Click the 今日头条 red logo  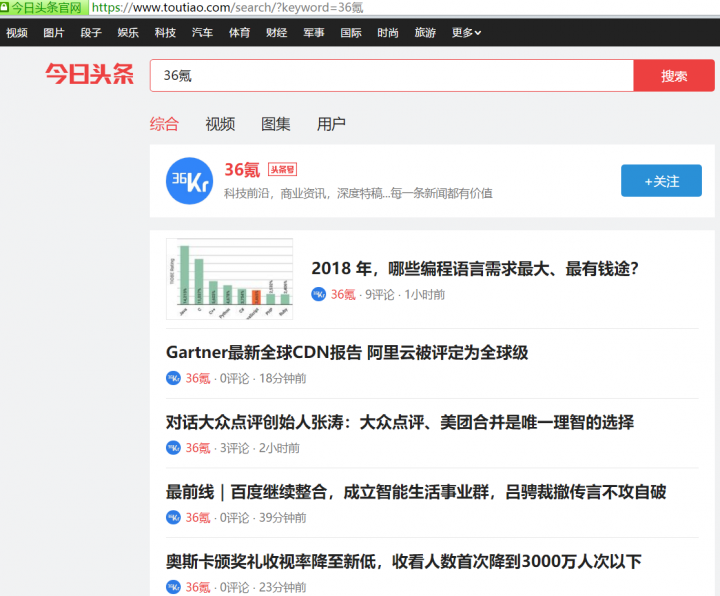(x=90, y=74)
